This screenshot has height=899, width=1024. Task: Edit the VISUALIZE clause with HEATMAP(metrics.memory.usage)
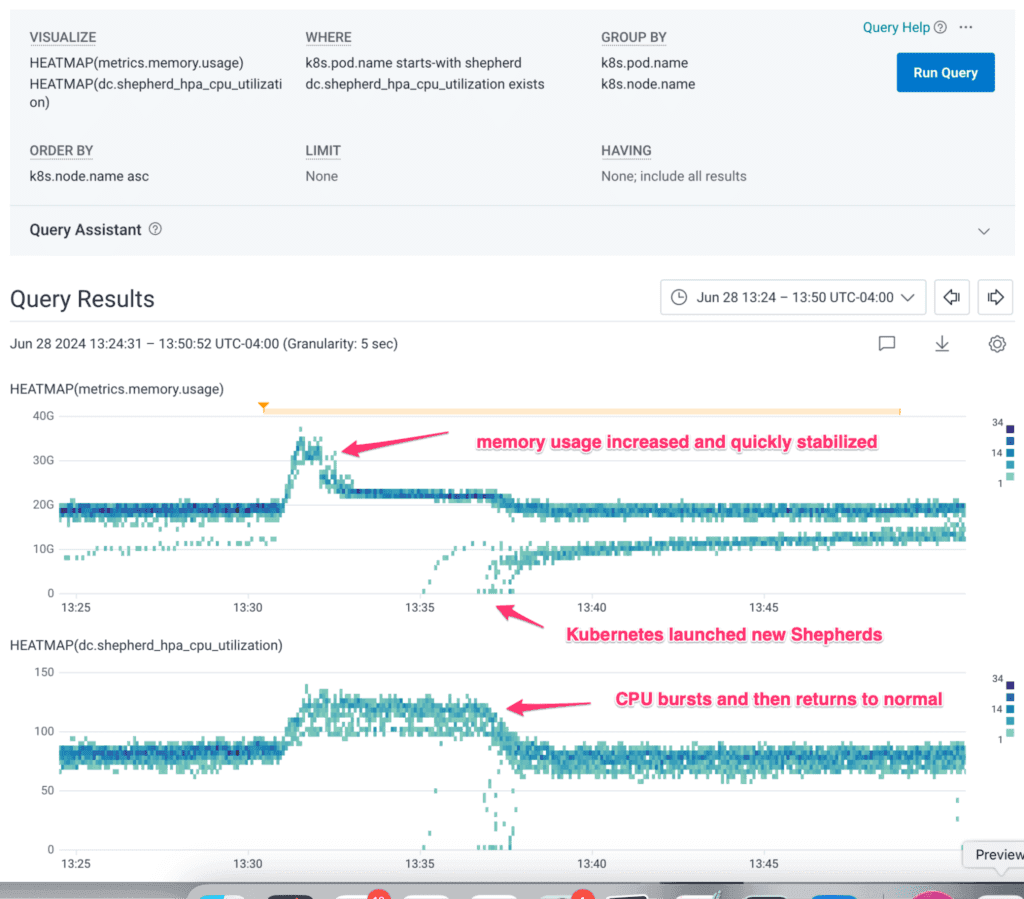(x=136, y=64)
